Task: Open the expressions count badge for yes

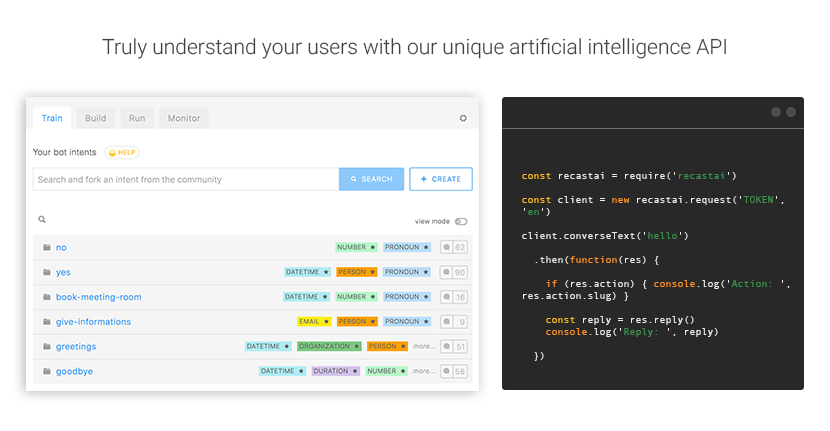Action: pyautogui.click(x=454, y=272)
